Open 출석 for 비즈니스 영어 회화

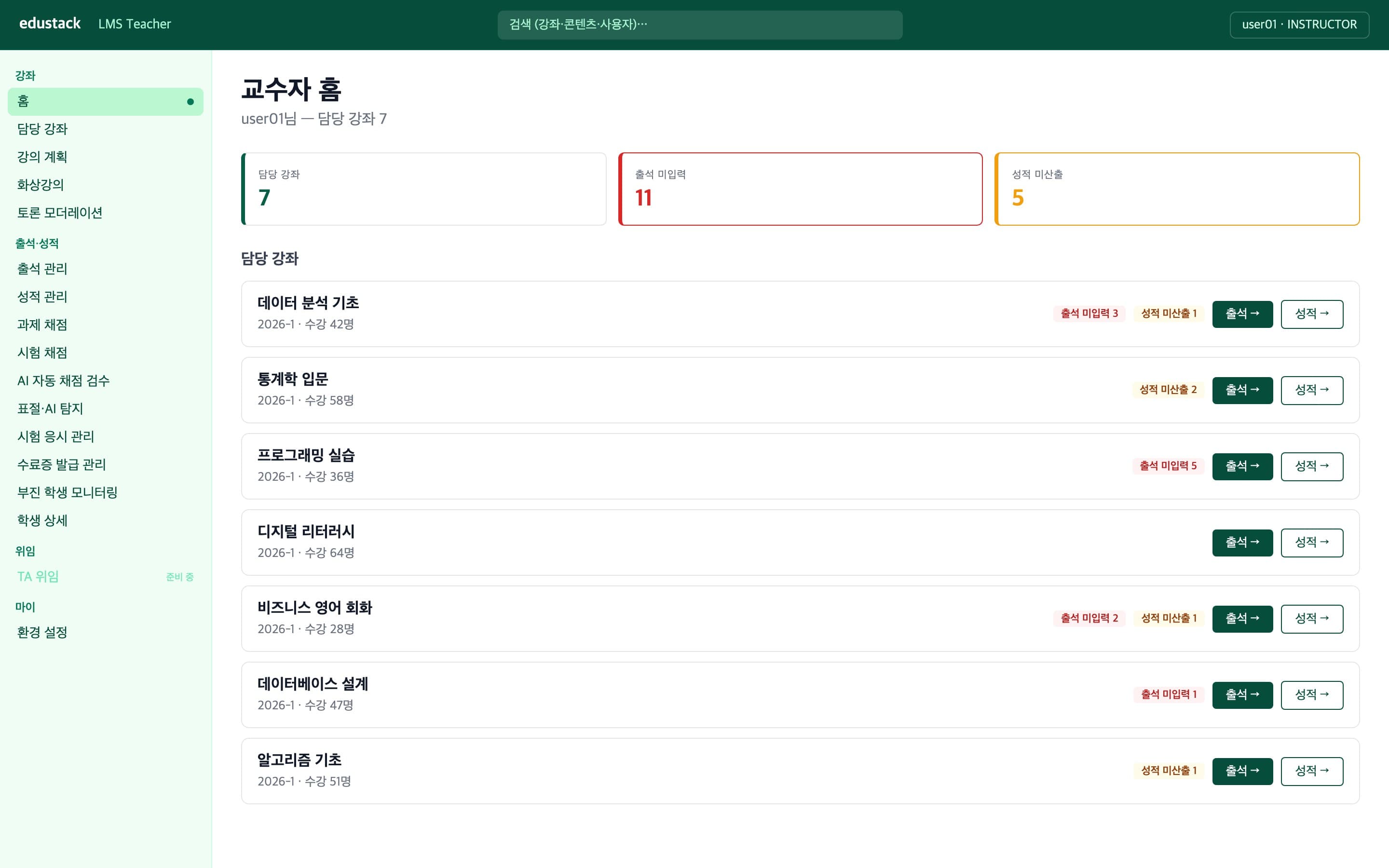coord(1242,619)
